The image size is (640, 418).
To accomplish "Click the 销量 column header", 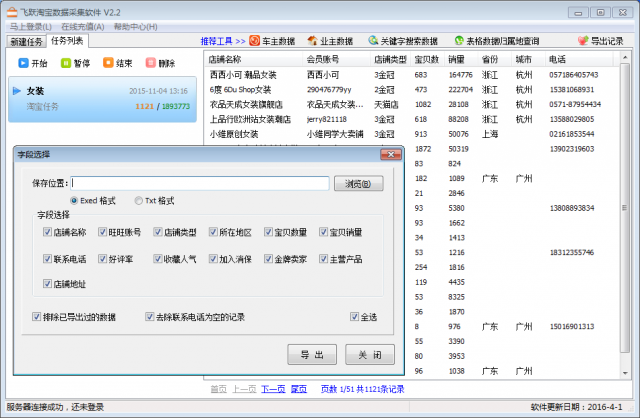I will pos(461,59).
